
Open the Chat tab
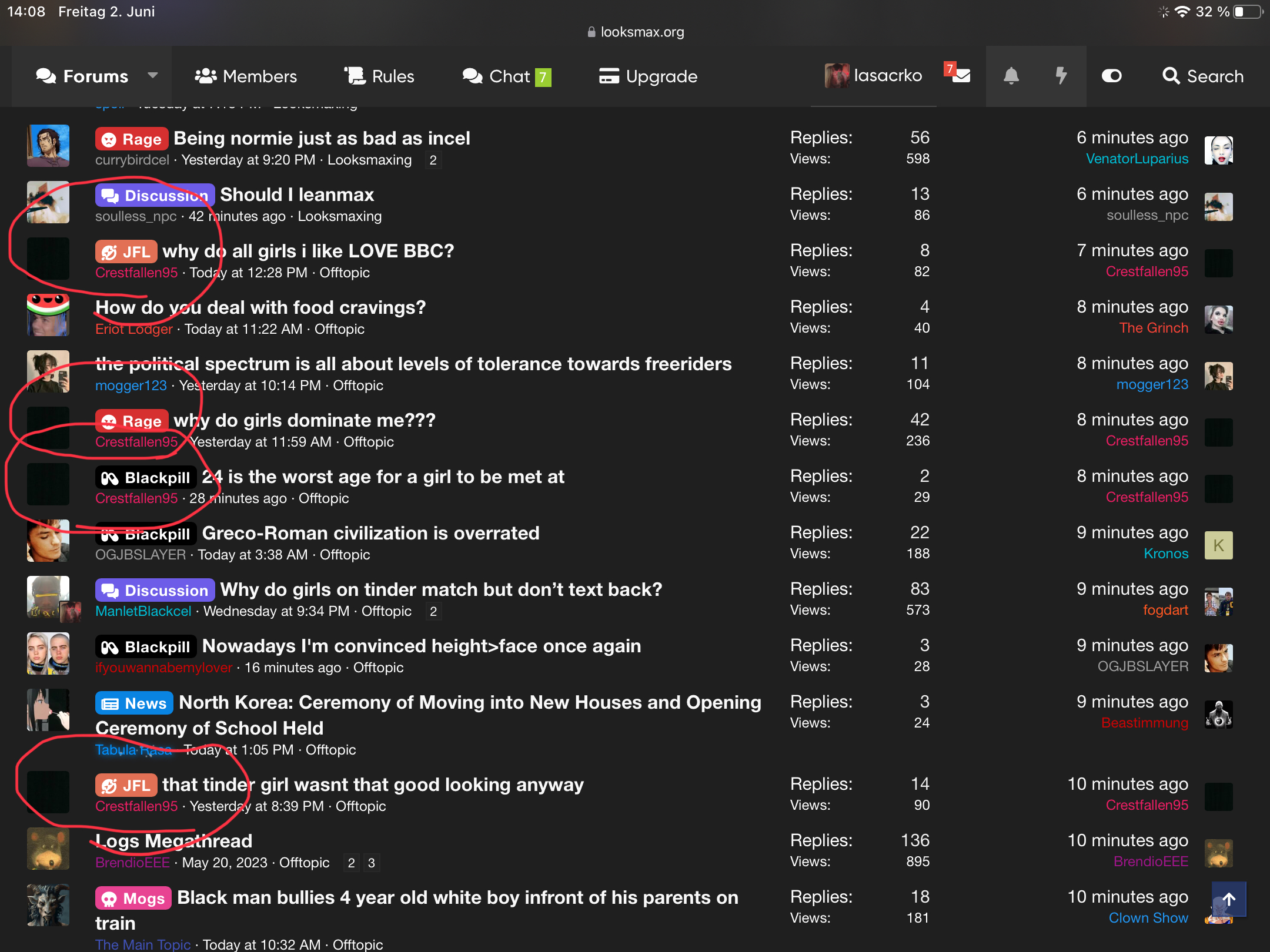(x=506, y=76)
